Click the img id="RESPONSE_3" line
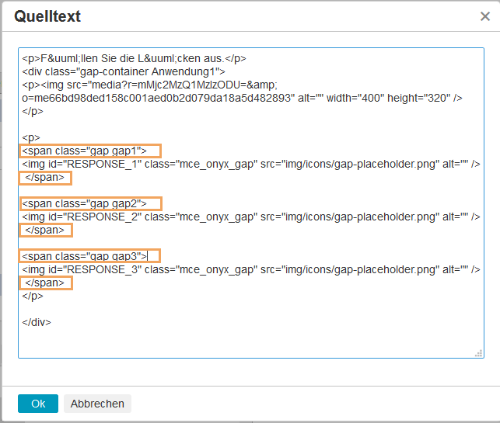The height and width of the screenshot is (423, 500). 251,269
